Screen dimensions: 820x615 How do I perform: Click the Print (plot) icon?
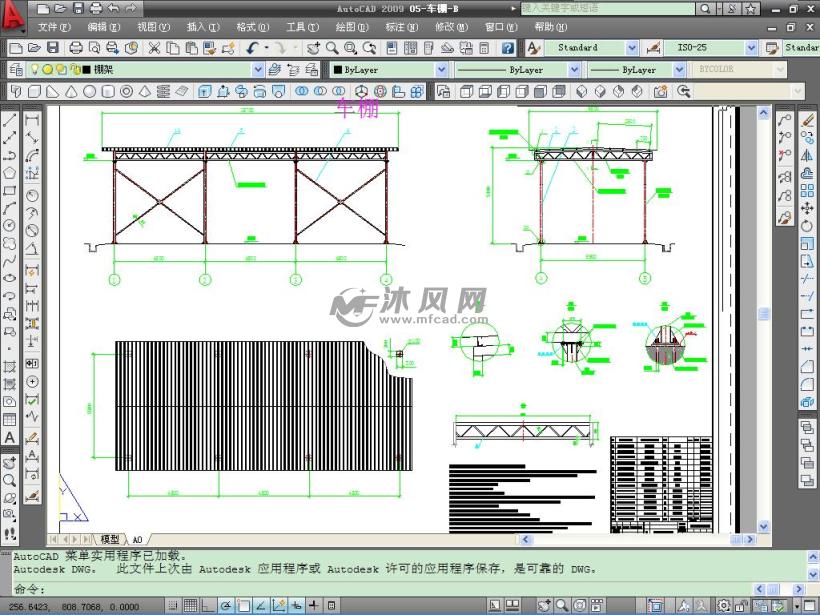click(x=76, y=48)
